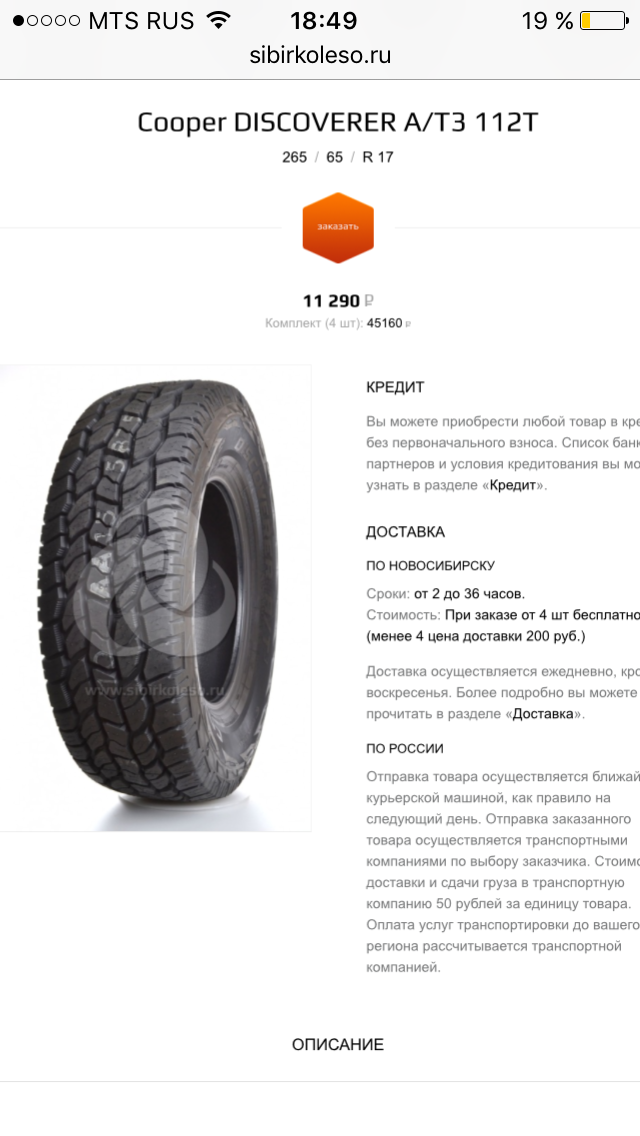Tap the tire width value 265
This screenshot has height=1136, width=640.
[294, 157]
